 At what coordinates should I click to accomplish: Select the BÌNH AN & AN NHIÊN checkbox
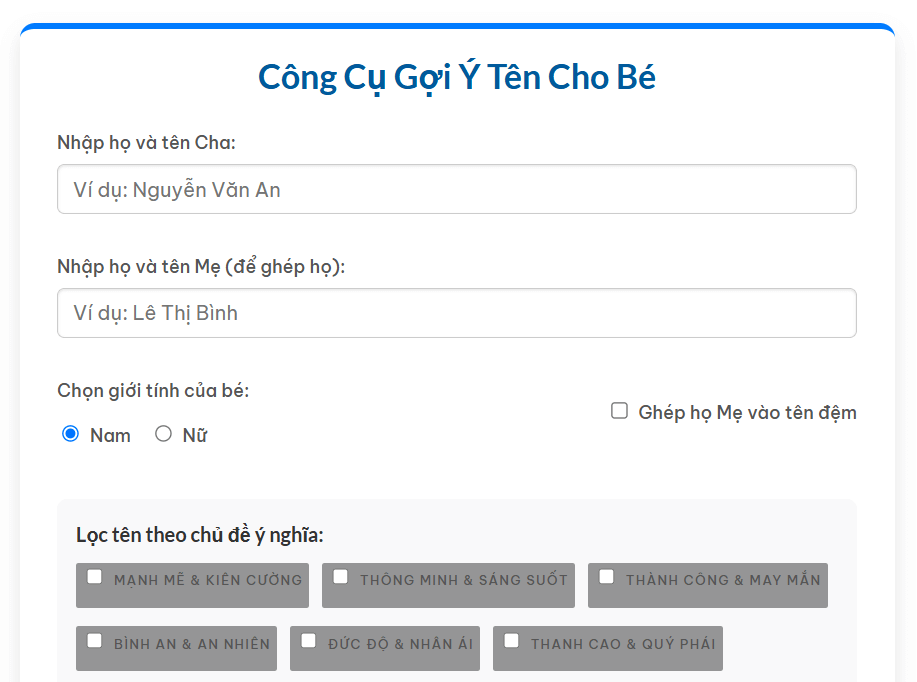click(x=95, y=641)
